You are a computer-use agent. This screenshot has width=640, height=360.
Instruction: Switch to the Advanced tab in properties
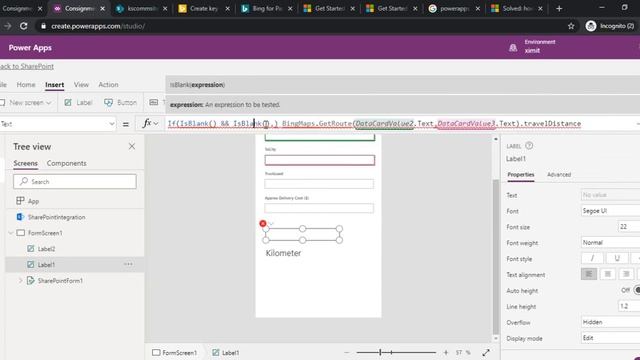coord(559,174)
